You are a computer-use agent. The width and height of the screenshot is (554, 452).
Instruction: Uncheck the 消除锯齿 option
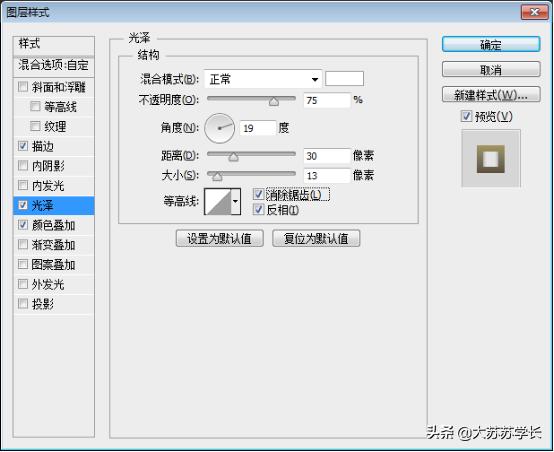point(259,194)
